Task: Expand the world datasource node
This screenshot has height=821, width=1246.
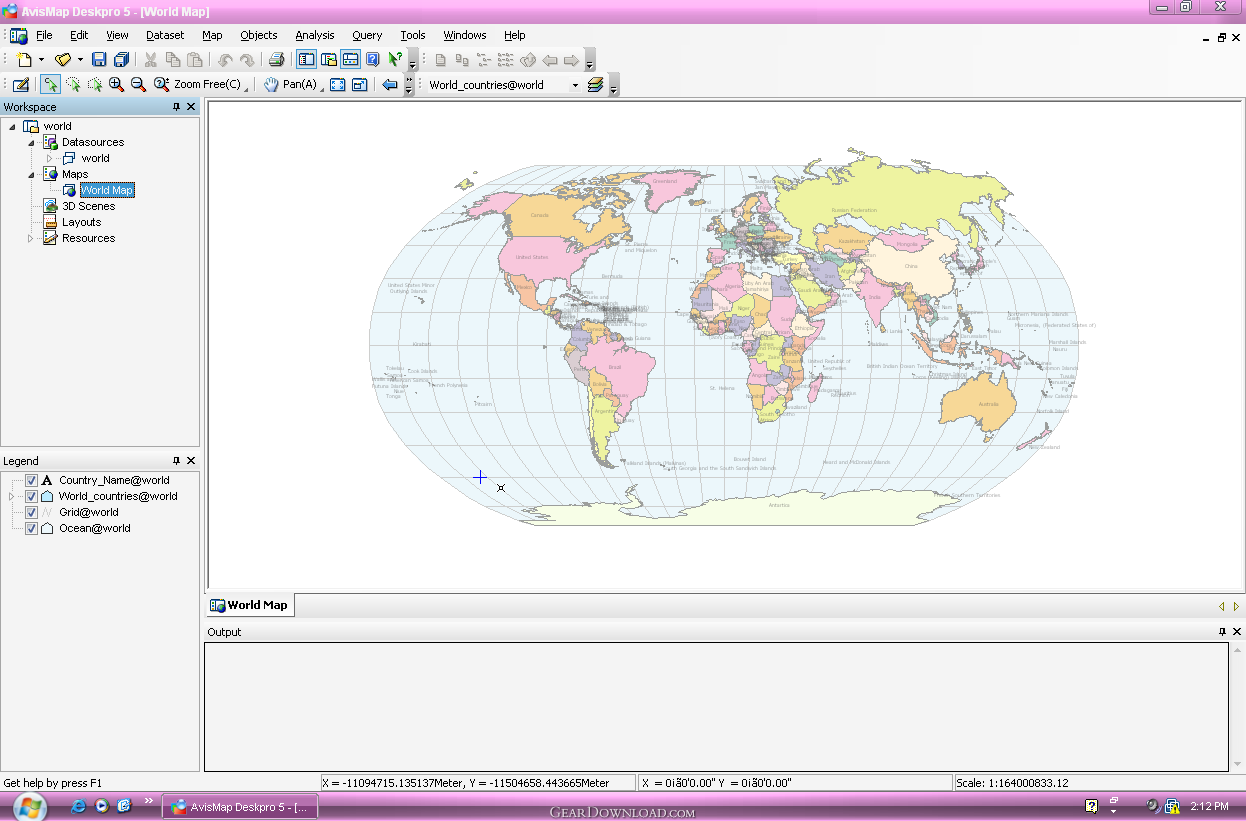Action: pyautogui.click(x=49, y=158)
